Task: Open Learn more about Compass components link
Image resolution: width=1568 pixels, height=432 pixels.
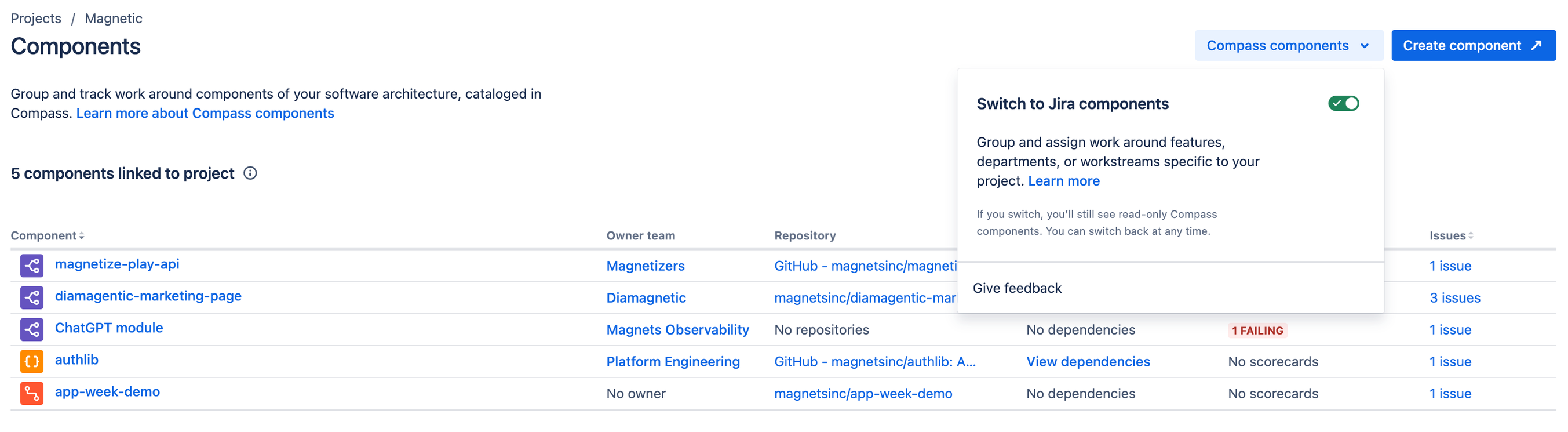Action: tap(205, 113)
